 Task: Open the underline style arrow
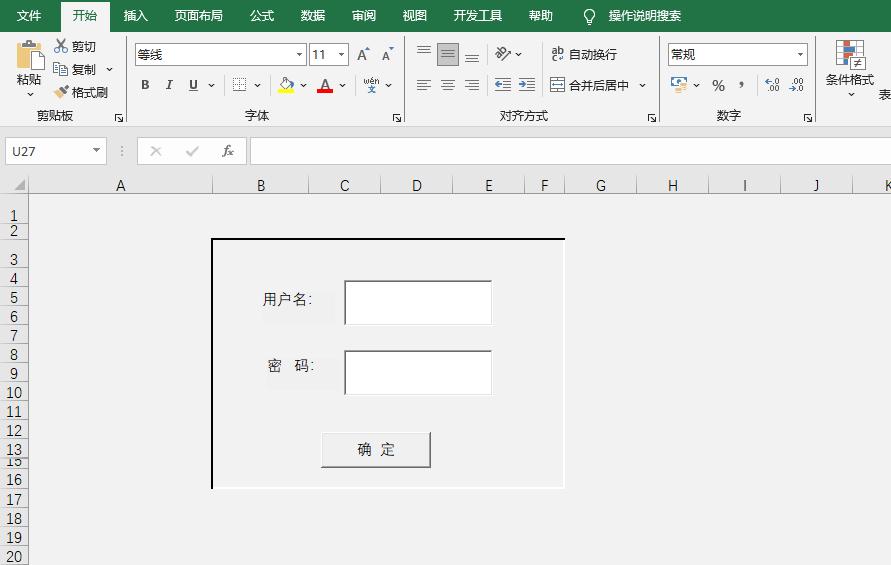point(211,85)
